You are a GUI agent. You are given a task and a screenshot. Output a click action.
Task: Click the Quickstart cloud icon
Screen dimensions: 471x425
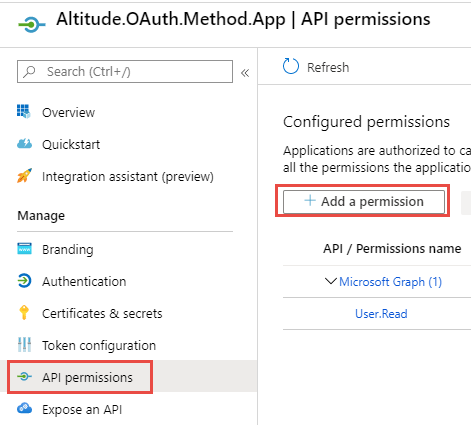[x=24, y=144]
